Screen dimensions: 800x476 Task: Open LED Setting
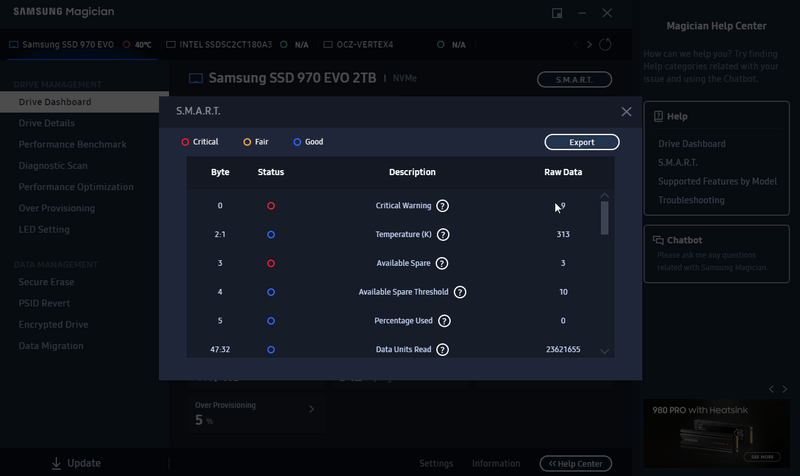point(44,230)
